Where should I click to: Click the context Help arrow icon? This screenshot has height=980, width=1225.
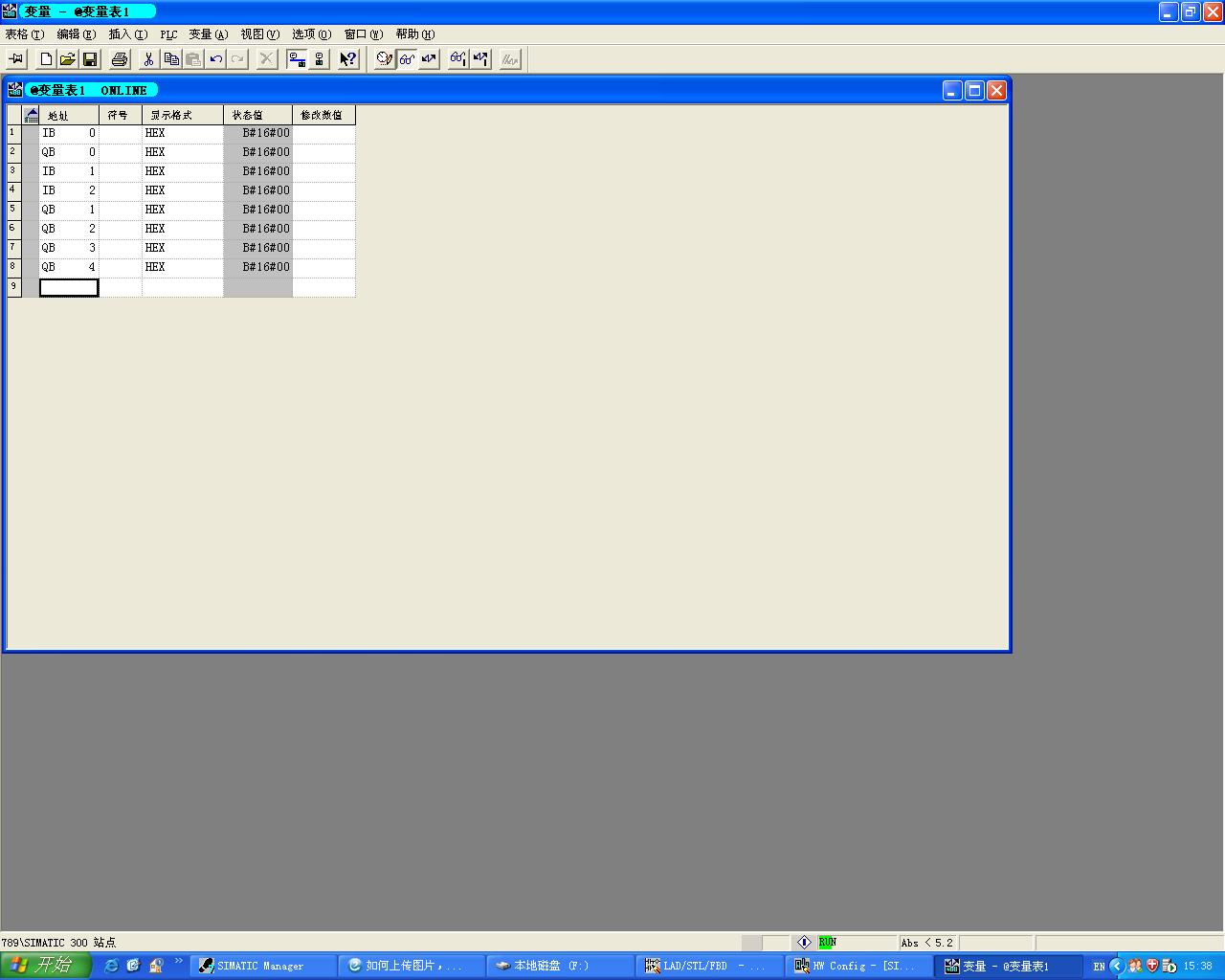[x=348, y=59]
